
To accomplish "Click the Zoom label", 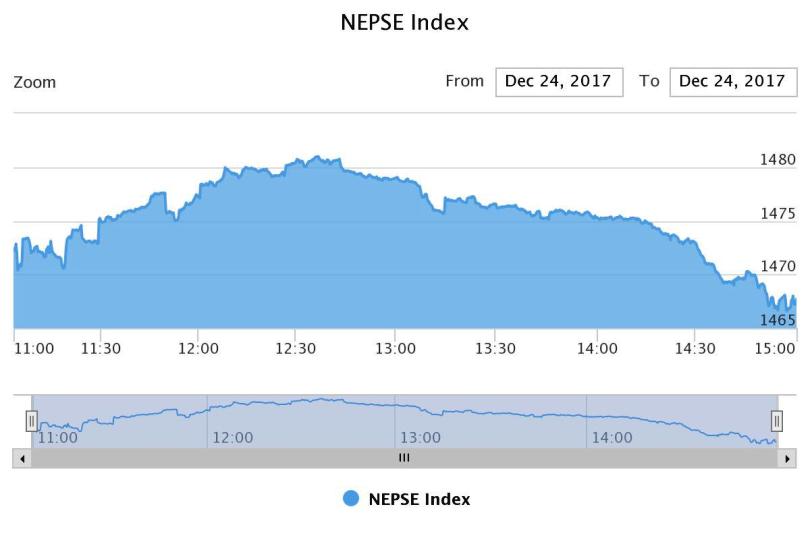I will pyautogui.click(x=35, y=82).
